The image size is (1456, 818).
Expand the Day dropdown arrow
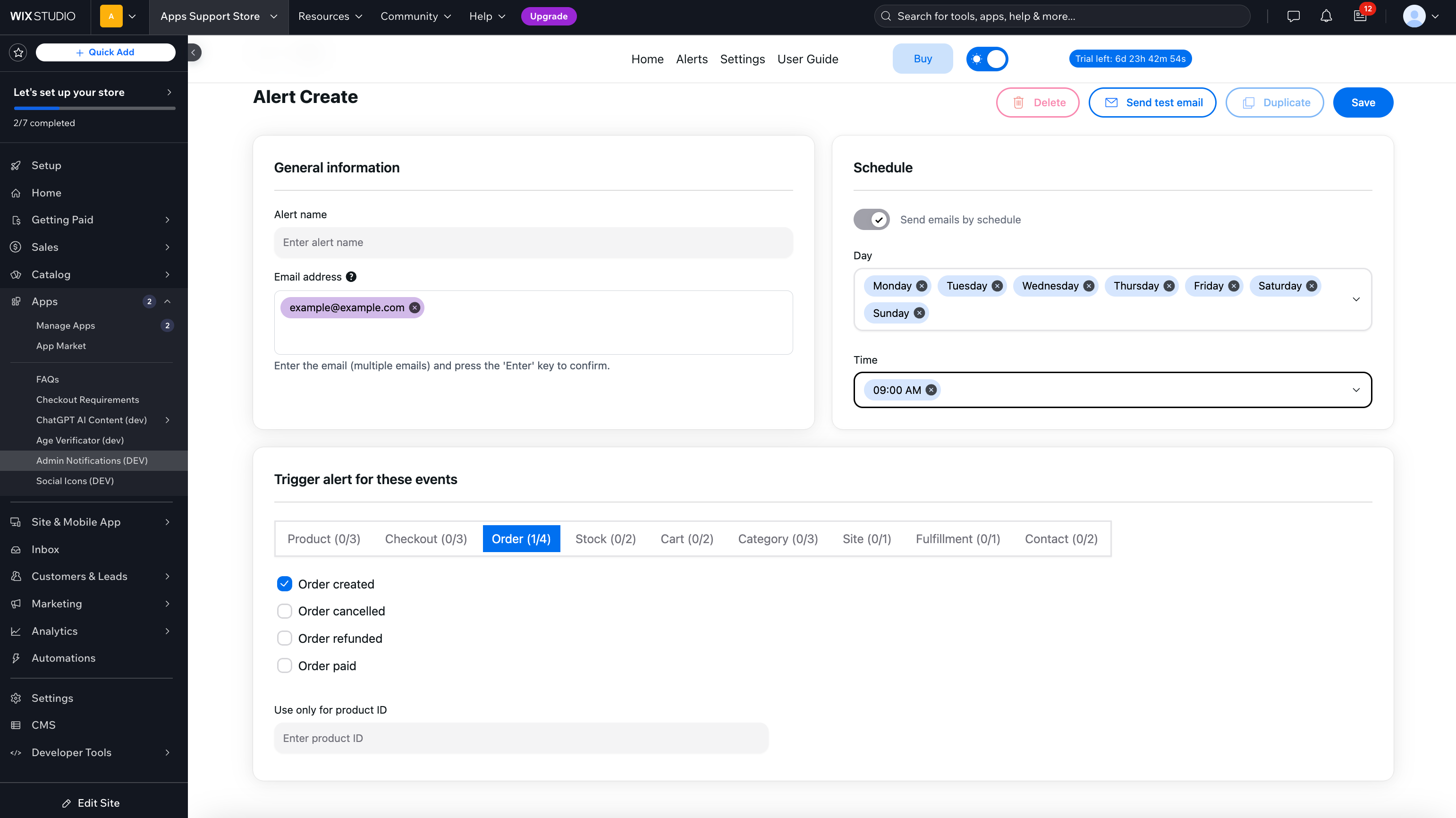(x=1356, y=299)
